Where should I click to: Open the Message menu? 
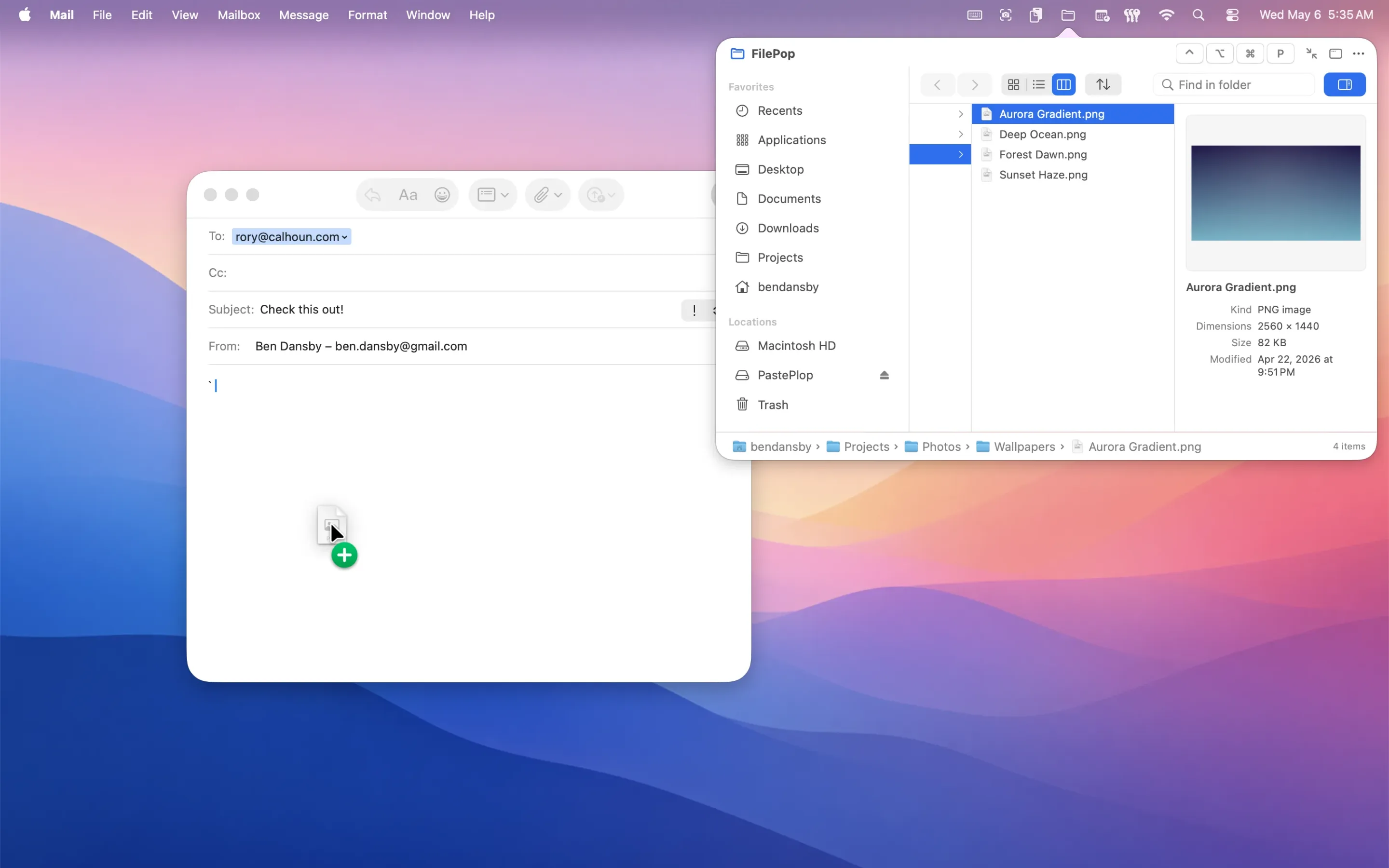coord(304,15)
